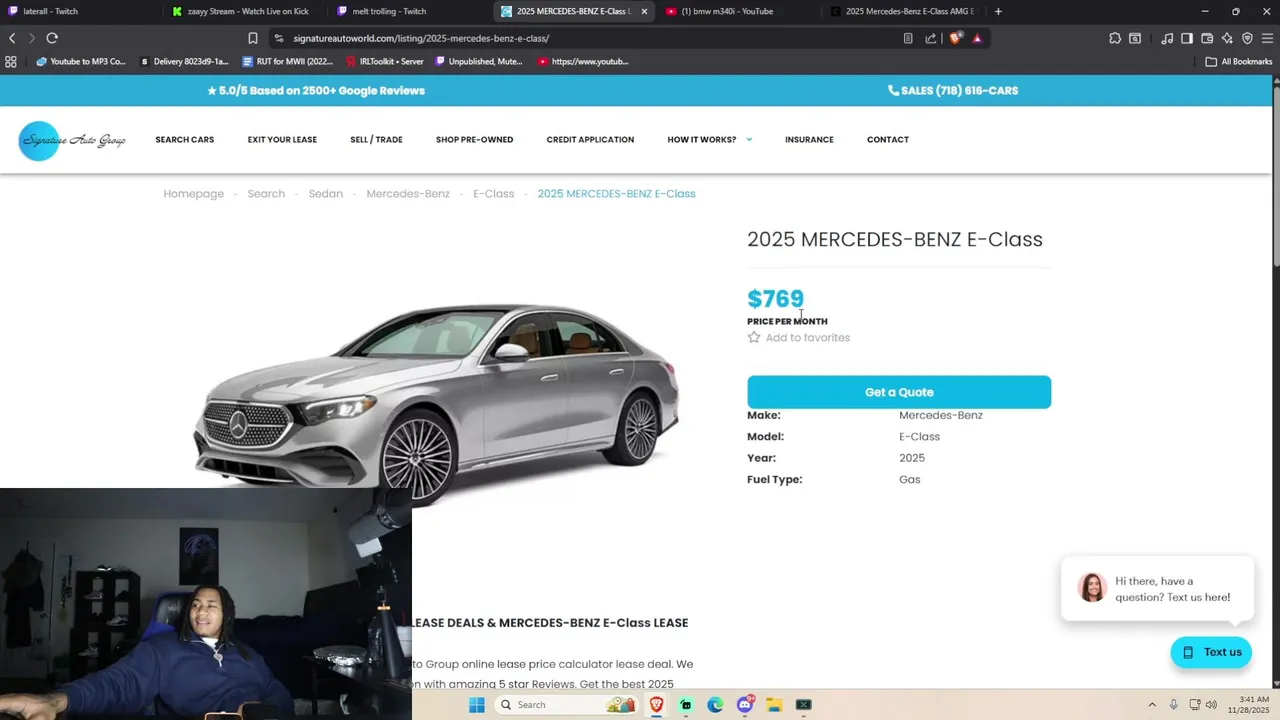Open Brave browser from the taskbar

(656, 705)
